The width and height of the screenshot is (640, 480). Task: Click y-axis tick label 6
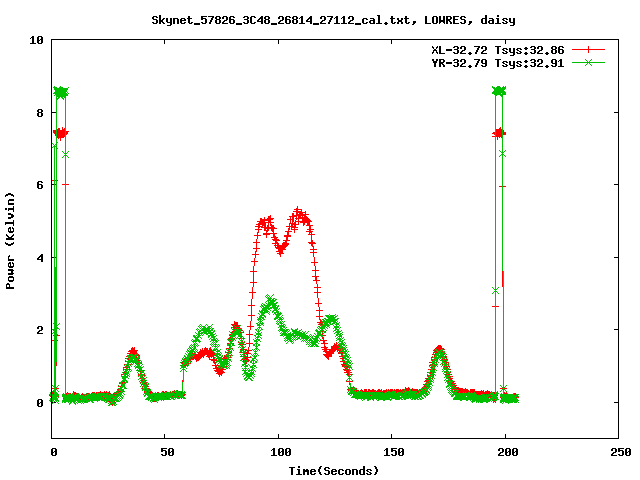point(40,185)
